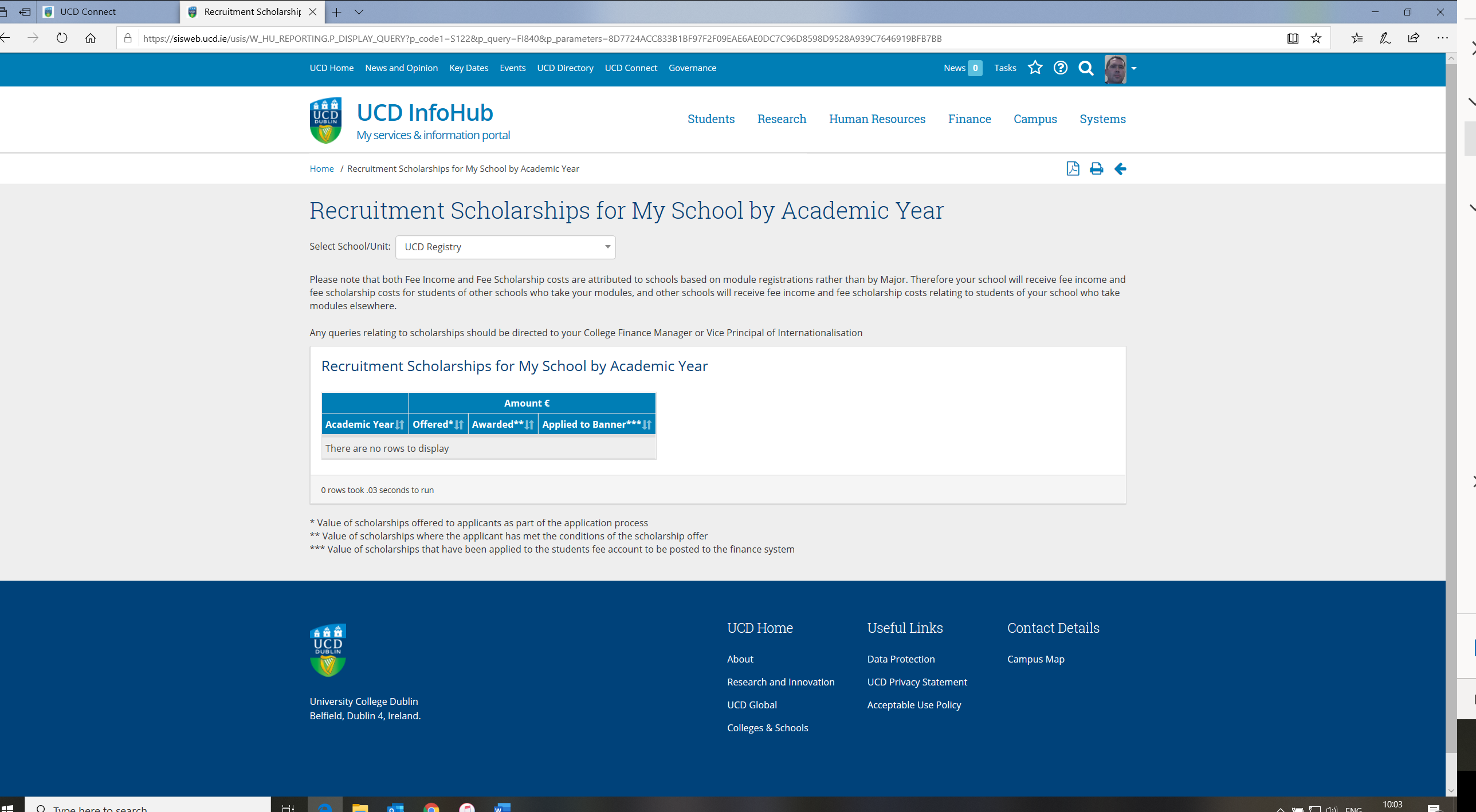Open a new browser tab
The width and height of the screenshot is (1476, 812).
coord(337,12)
